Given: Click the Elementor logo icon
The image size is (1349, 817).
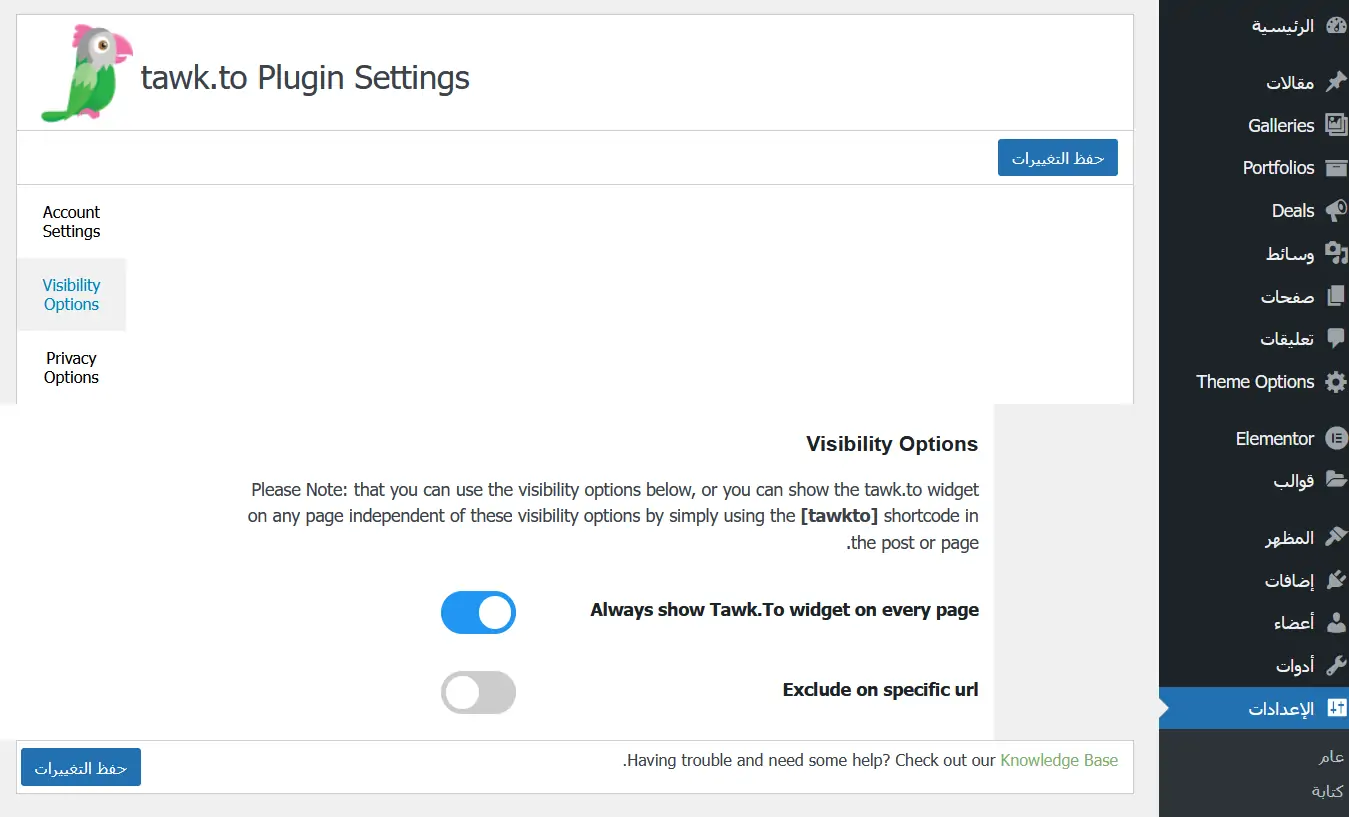Looking at the screenshot, I should (x=1336, y=439).
